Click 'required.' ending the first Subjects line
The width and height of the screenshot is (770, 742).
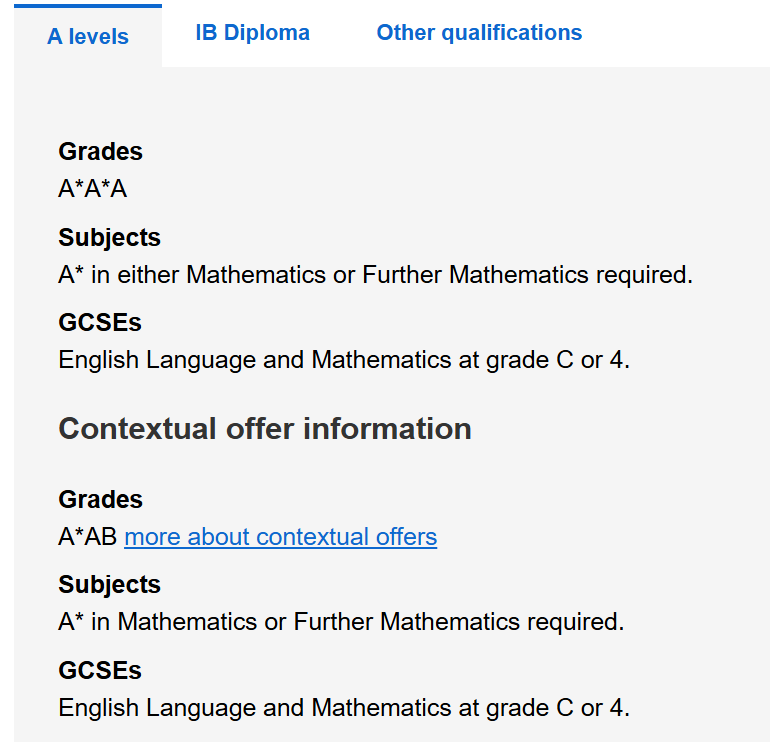click(644, 275)
